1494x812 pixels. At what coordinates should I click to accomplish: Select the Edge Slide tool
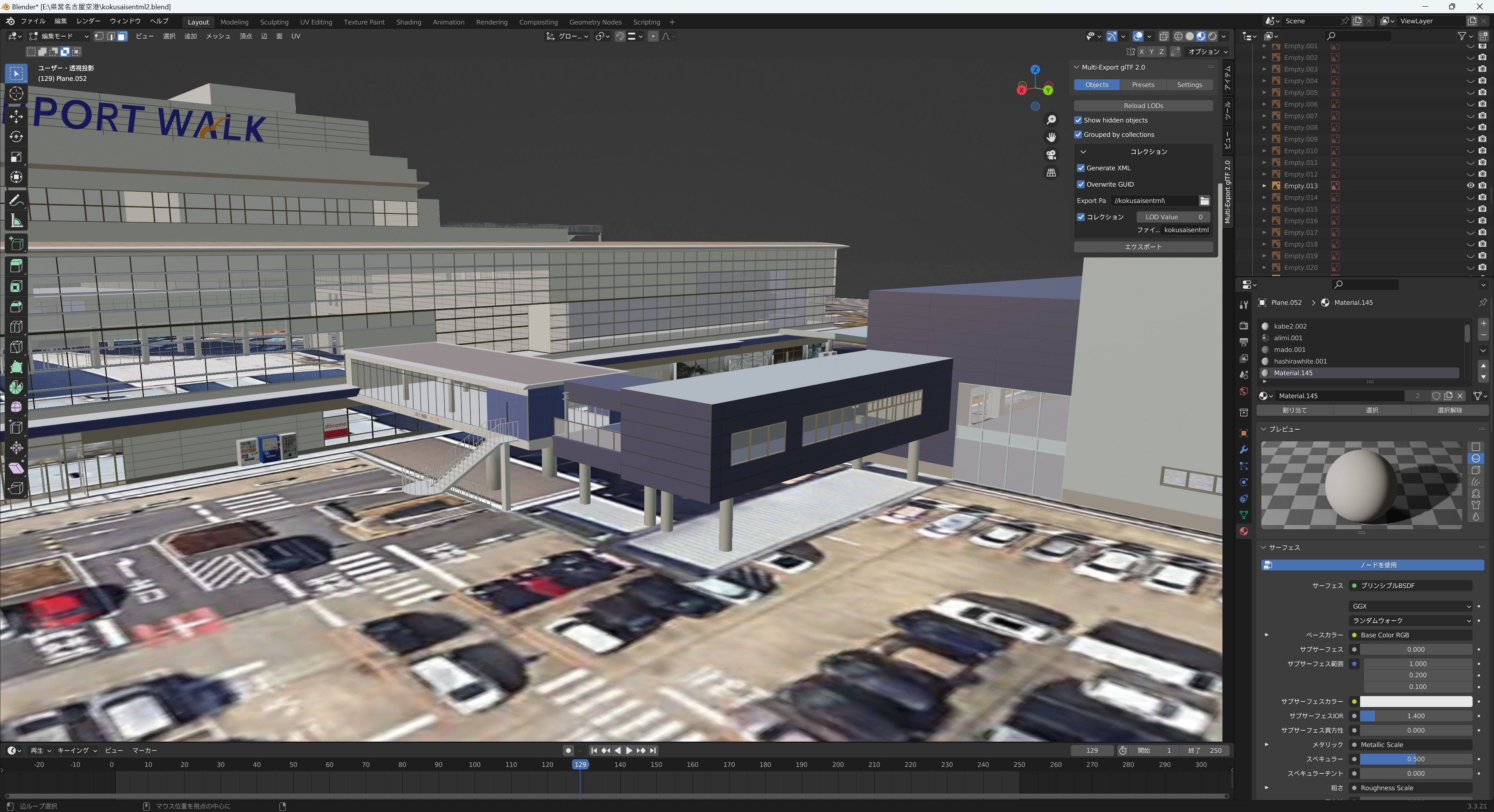pyautogui.click(x=16, y=428)
